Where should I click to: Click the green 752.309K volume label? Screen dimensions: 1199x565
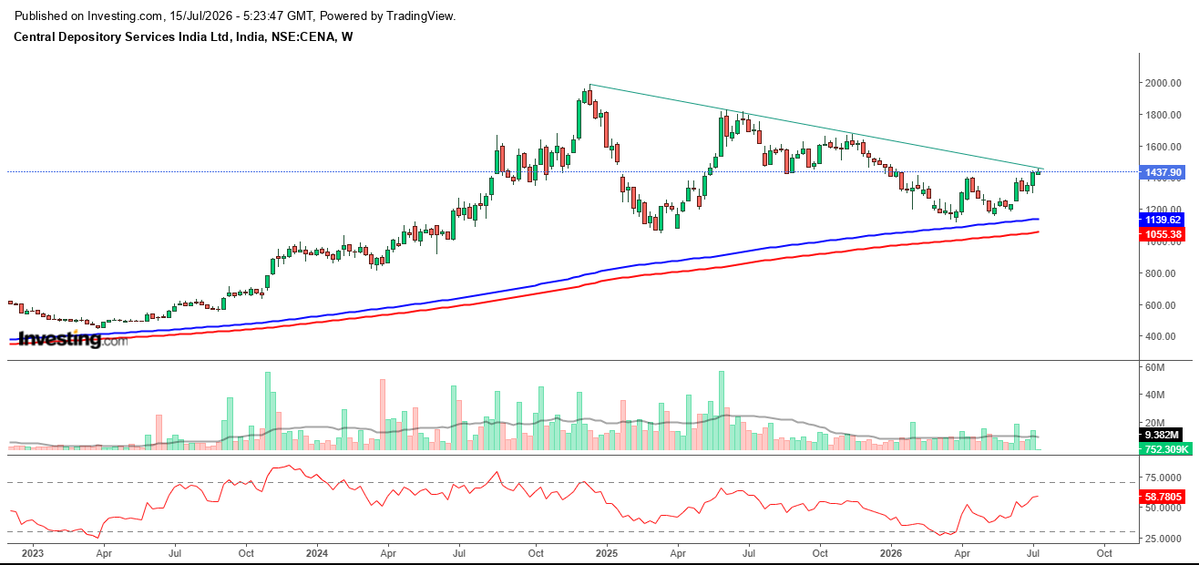click(x=1167, y=450)
